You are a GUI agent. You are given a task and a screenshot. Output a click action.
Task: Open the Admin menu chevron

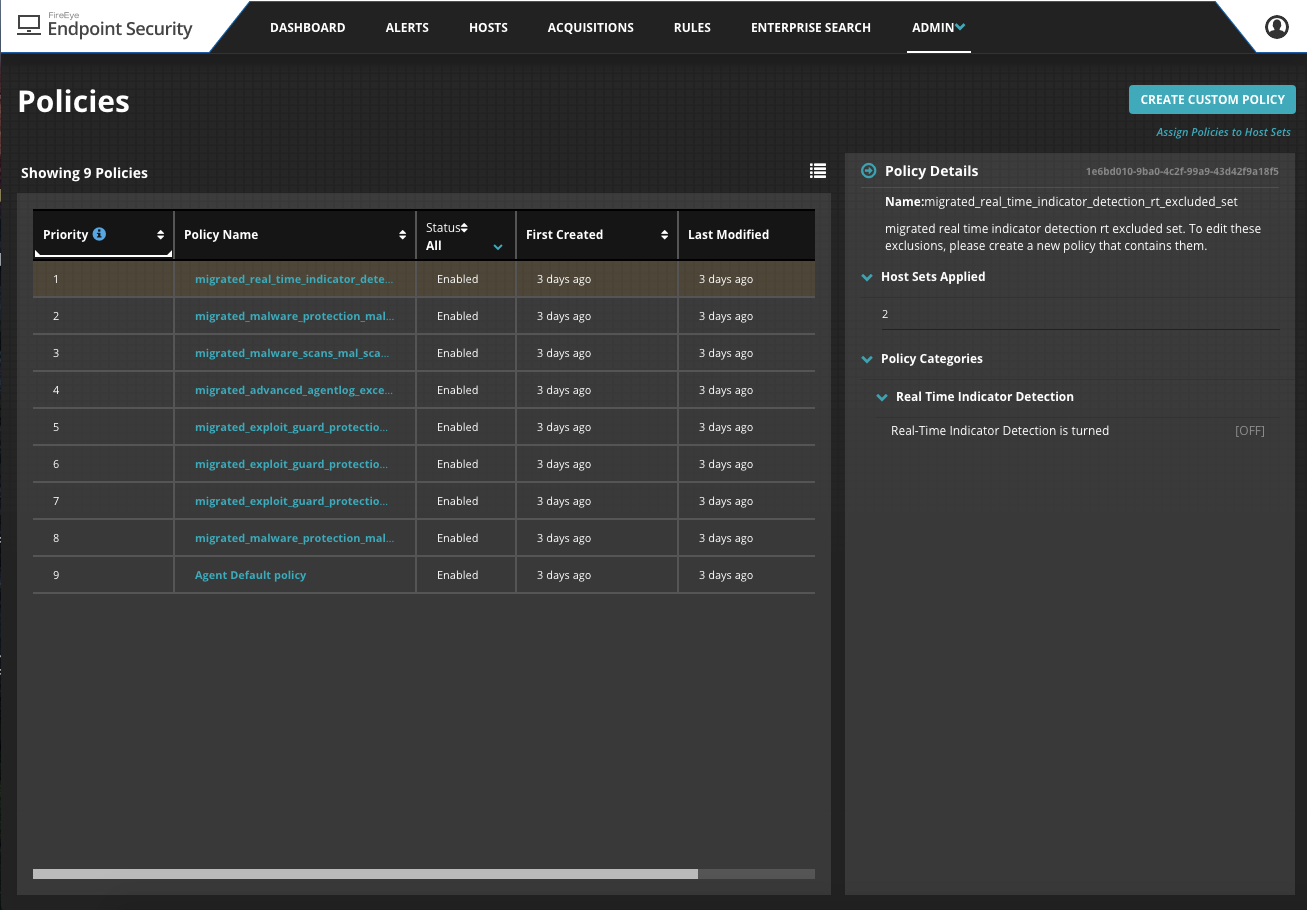(x=960, y=27)
